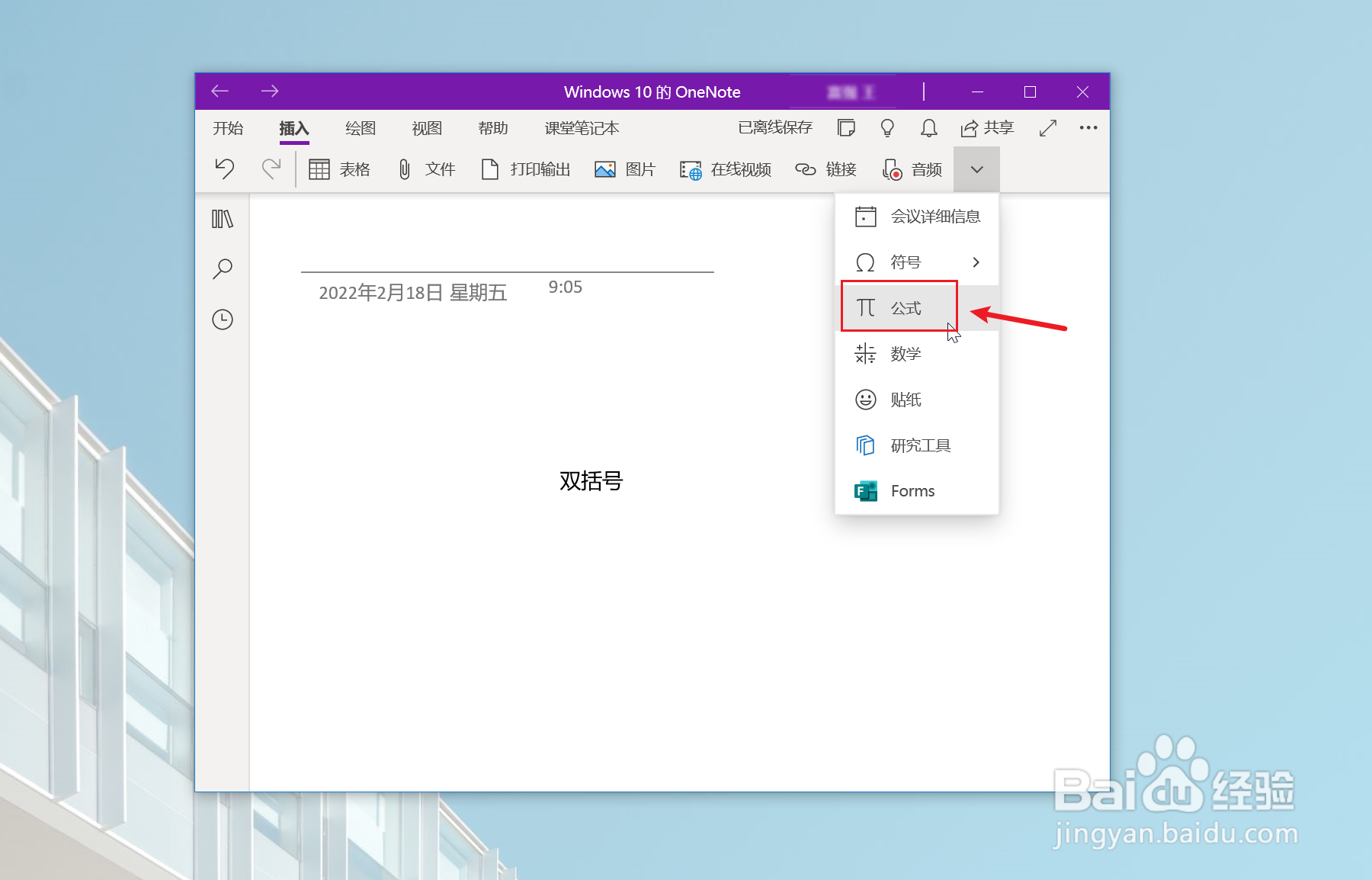The height and width of the screenshot is (880, 1372).
Task: Insert a table with the 表格 button
Action: pyautogui.click(x=339, y=169)
